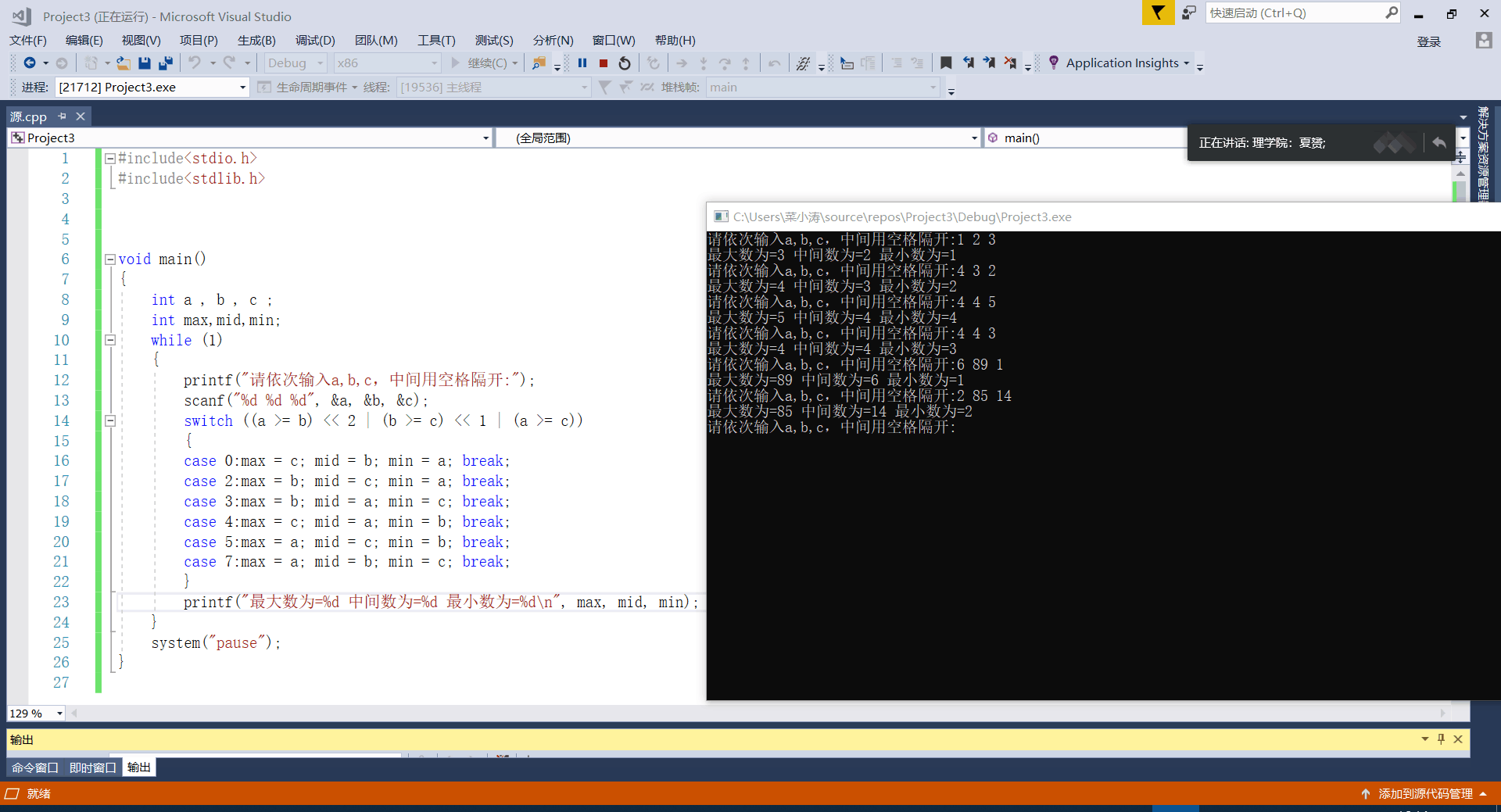Clear all bookmarks icon with red X
The height and width of the screenshot is (812, 1501).
[x=1011, y=63]
